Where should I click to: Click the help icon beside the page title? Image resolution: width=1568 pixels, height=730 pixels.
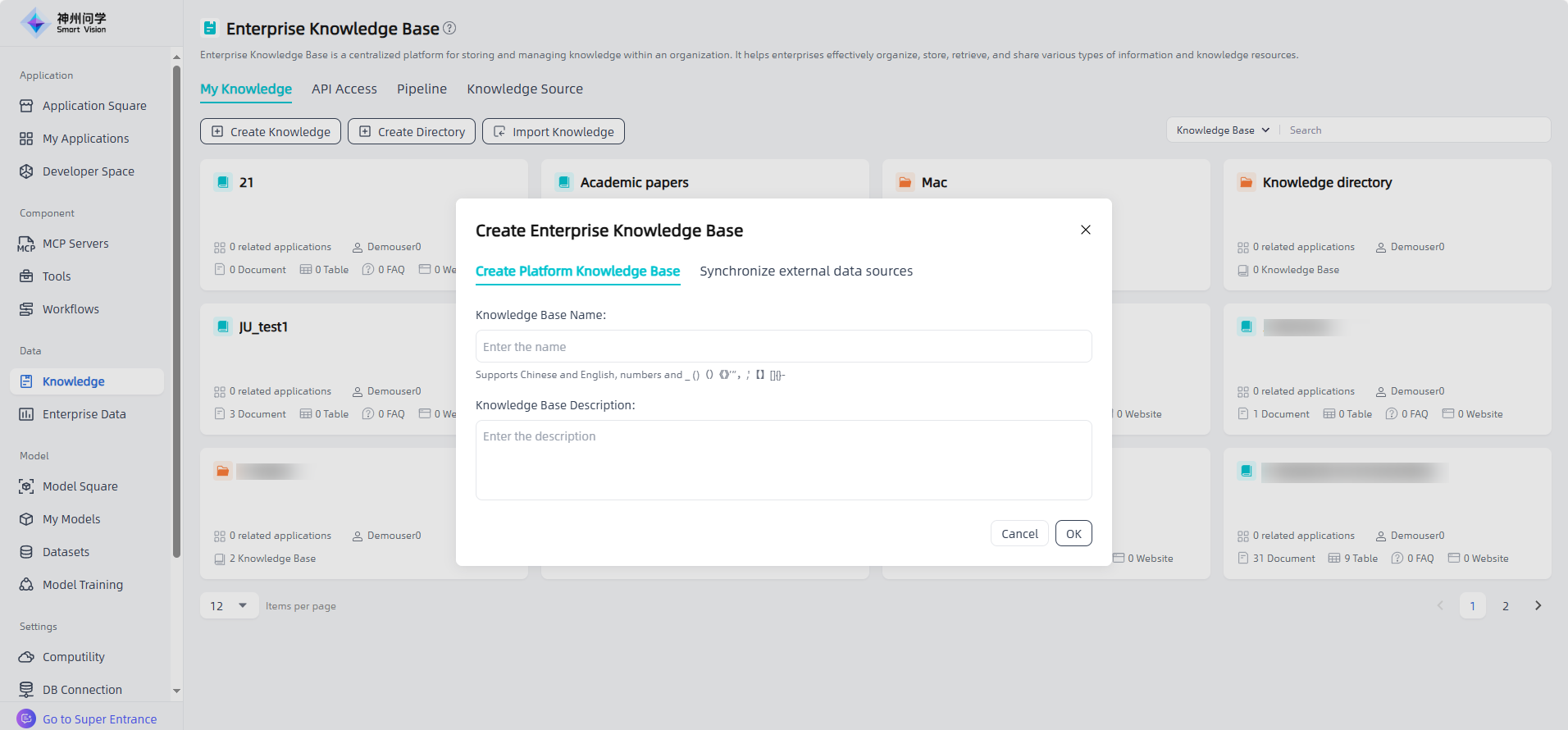[x=449, y=28]
